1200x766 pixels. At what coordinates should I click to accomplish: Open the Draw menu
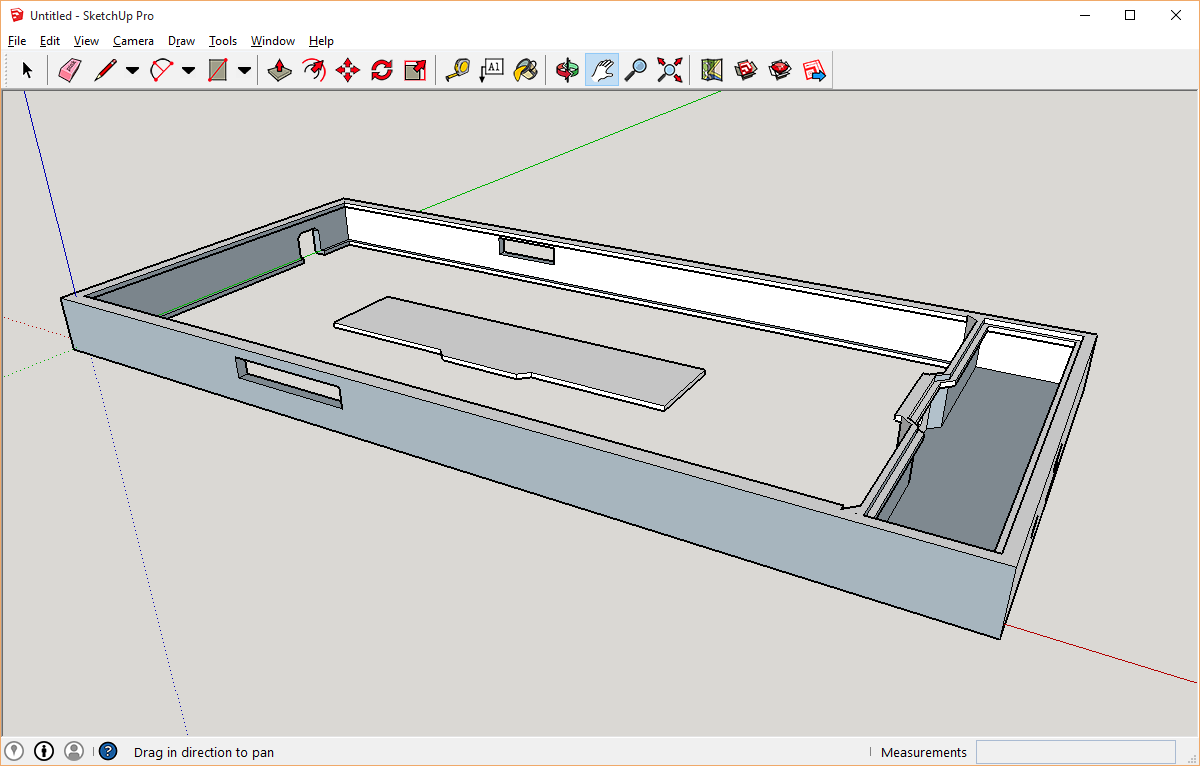(x=181, y=41)
